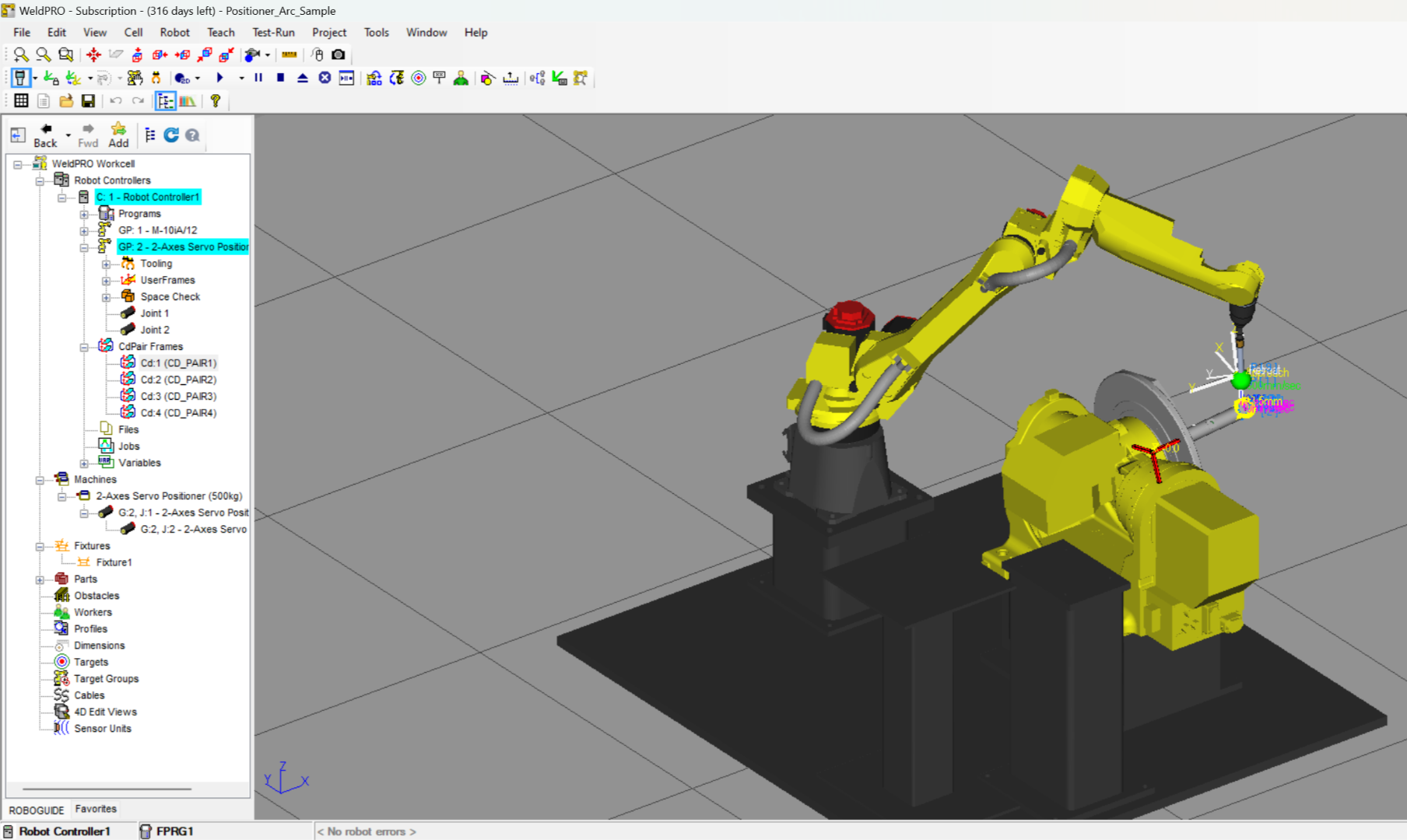Select the Targets tree item
Viewport: 1407px width, 840px height.
(x=91, y=662)
